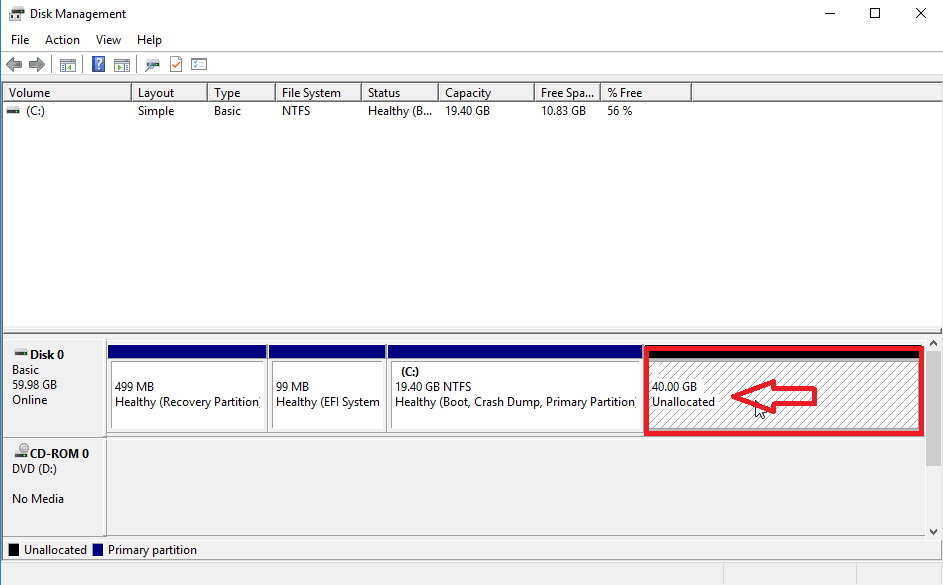Click the 10.83 GB free space cell
The height and width of the screenshot is (585, 943).
(563, 111)
